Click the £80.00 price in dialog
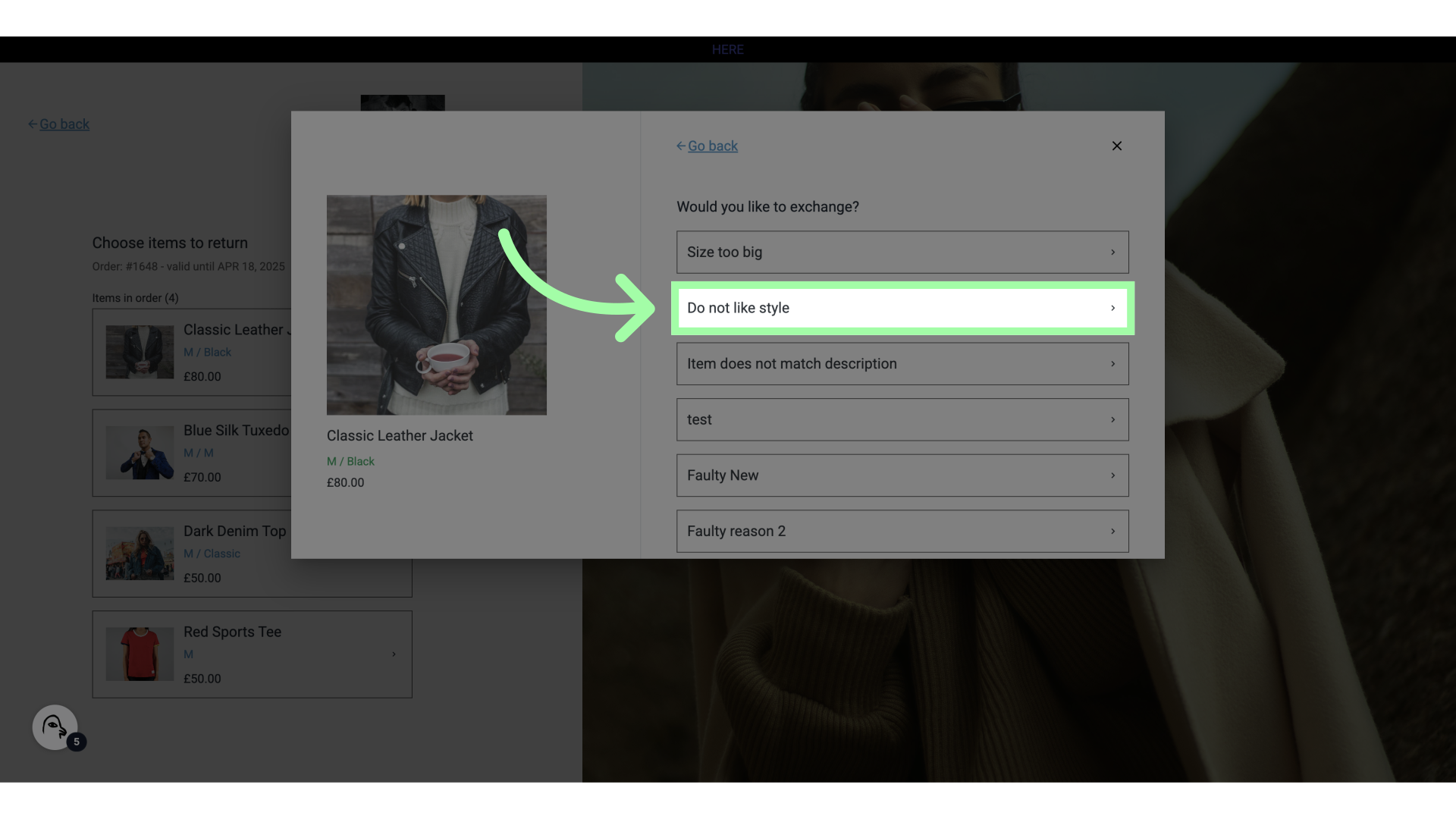This screenshot has height=819, width=1456. [345, 482]
